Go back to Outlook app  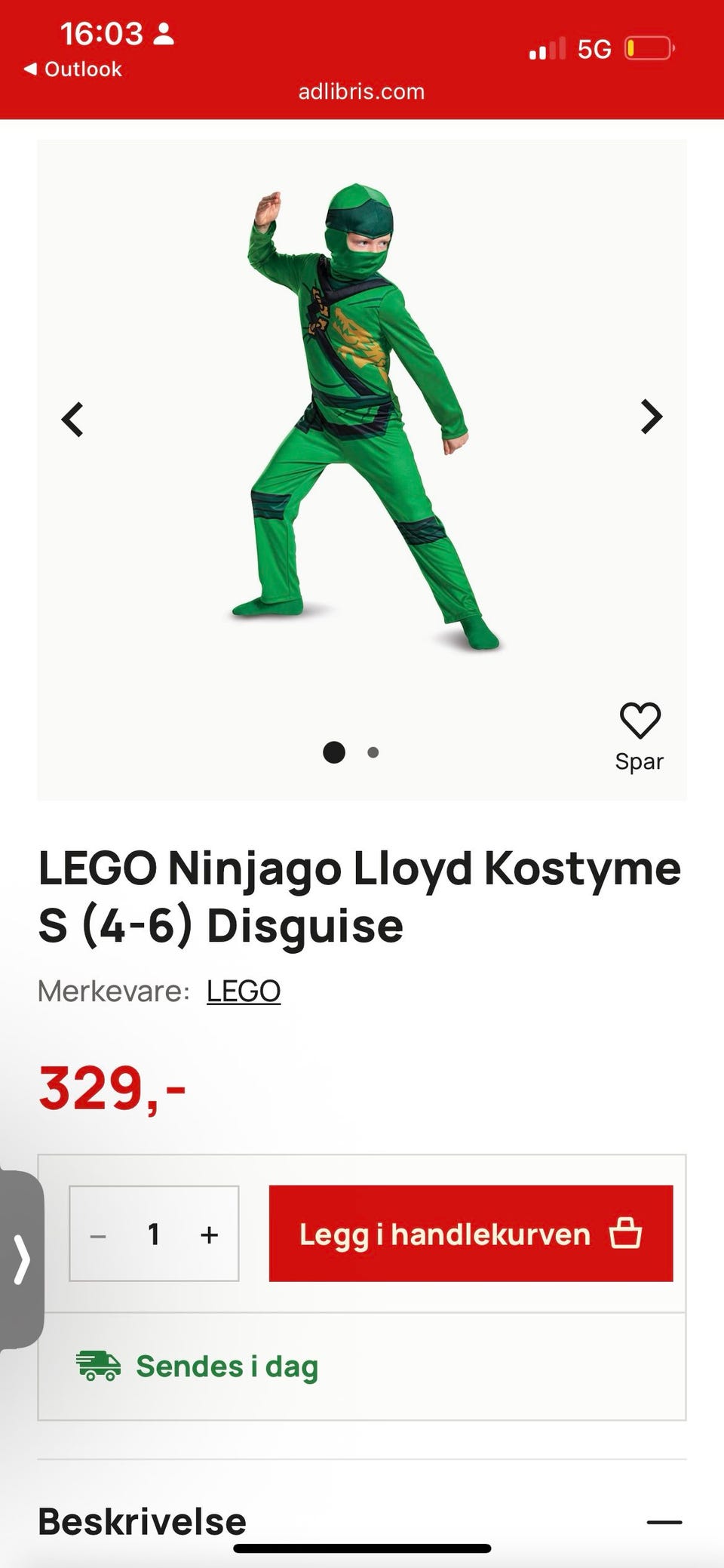[73, 69]
